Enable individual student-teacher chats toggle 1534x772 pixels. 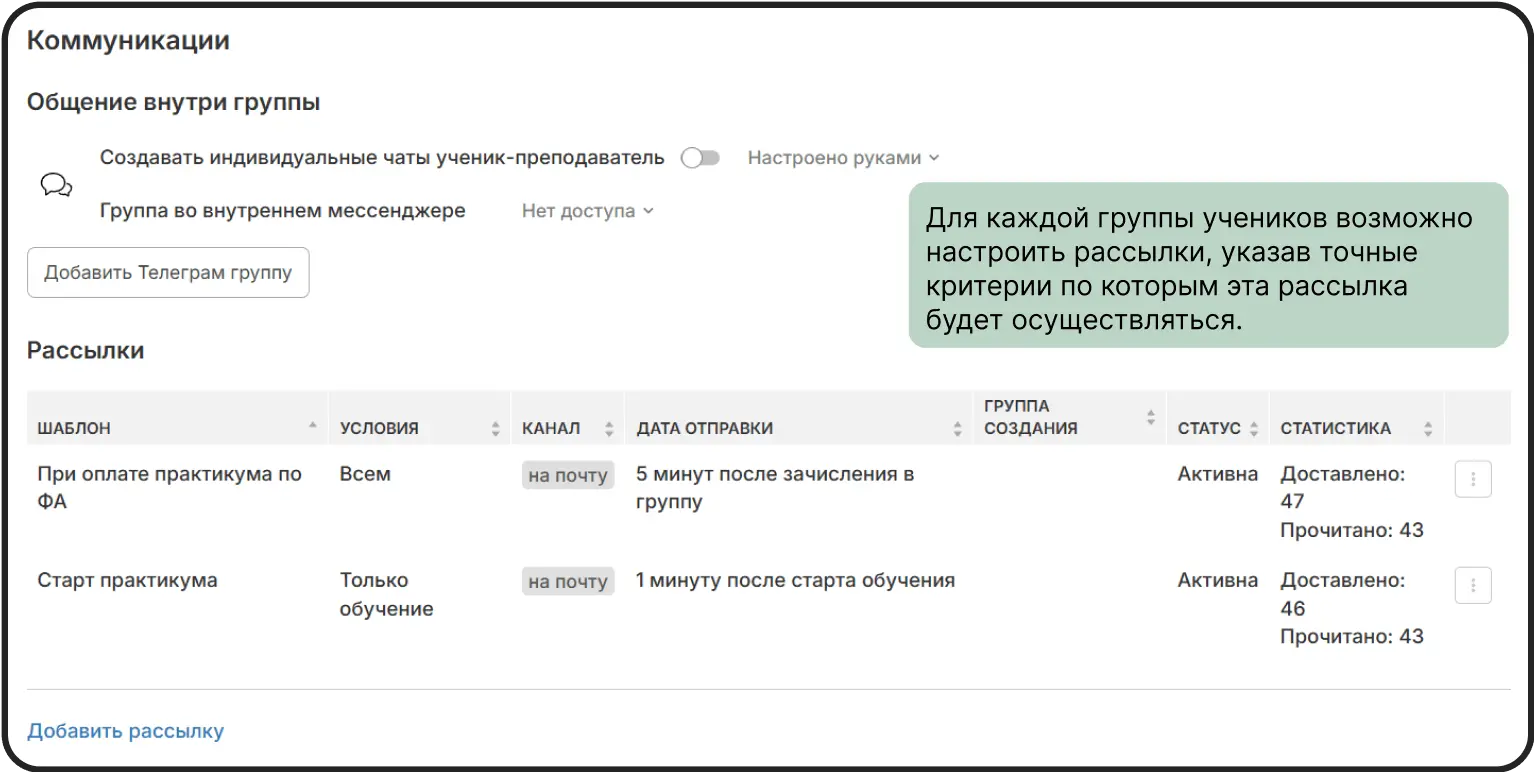click(699, 157)
